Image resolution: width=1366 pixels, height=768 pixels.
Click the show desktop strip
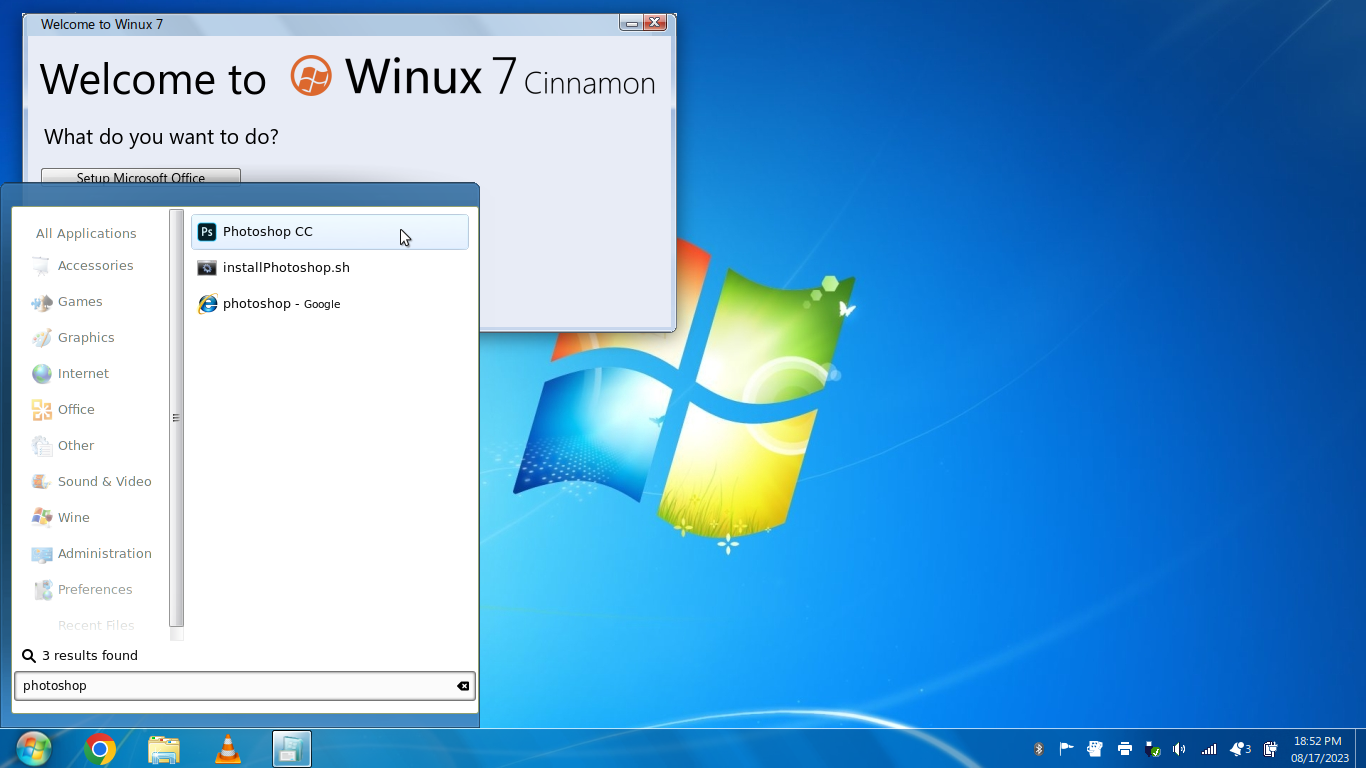pos(1360,749)
